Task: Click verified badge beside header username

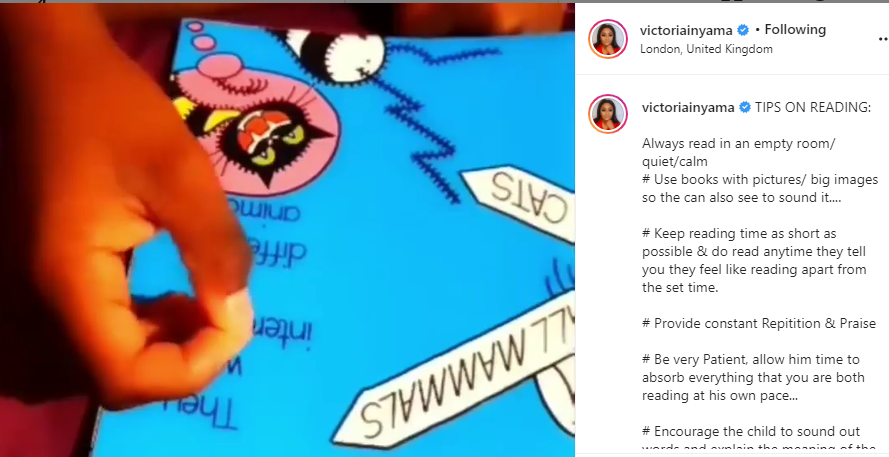Action: (x=743, y=30)
